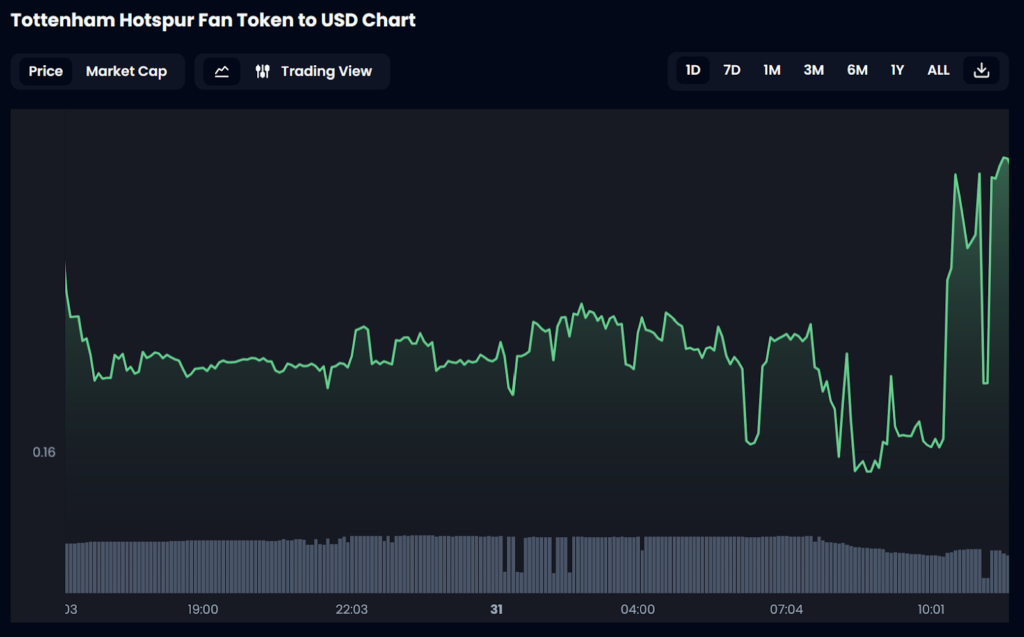1024x637 pixels.
Task: Click the bold 31 date marker
Action: click(x=496, y=609)
